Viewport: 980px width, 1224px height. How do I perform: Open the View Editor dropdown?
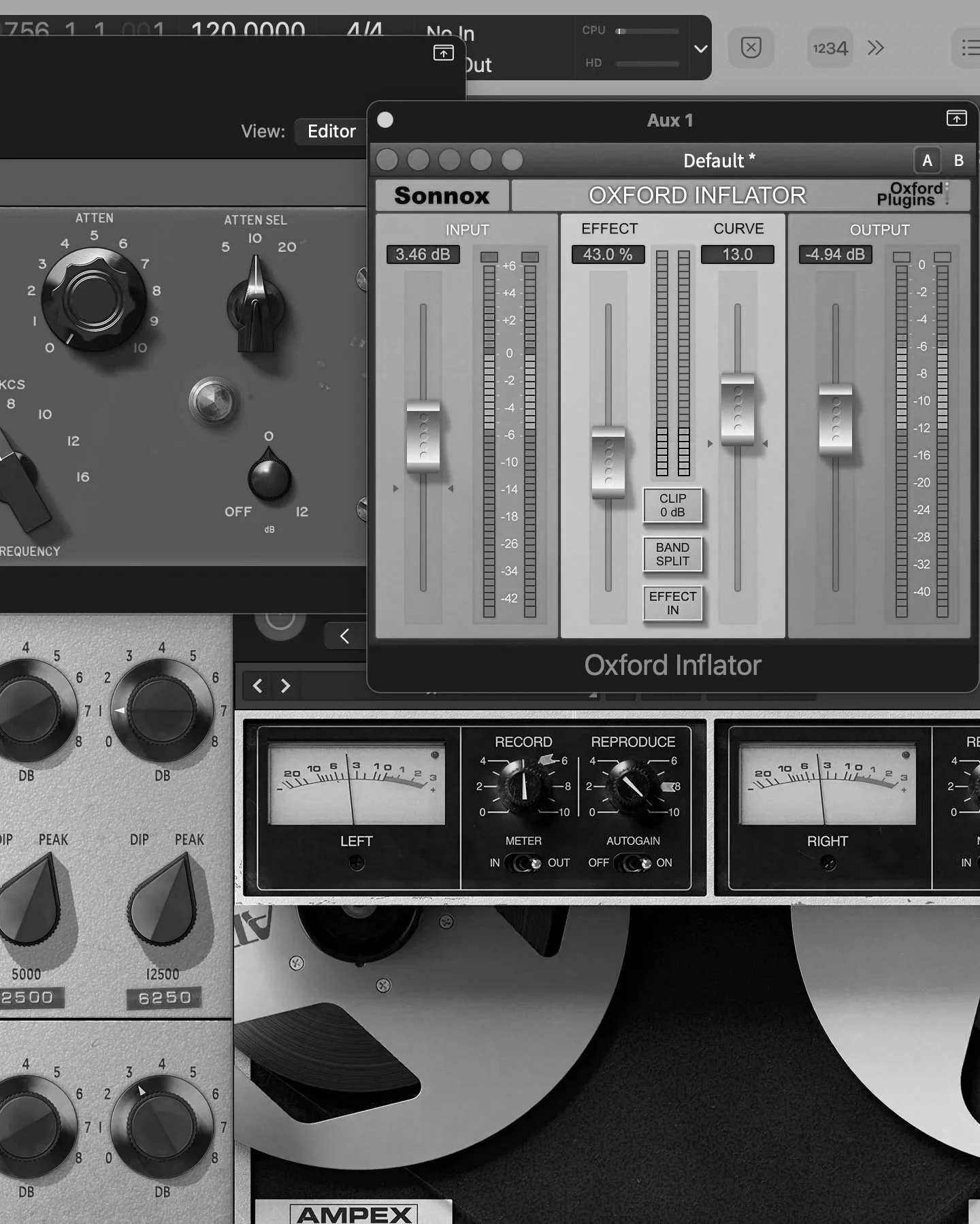point(331,131)
